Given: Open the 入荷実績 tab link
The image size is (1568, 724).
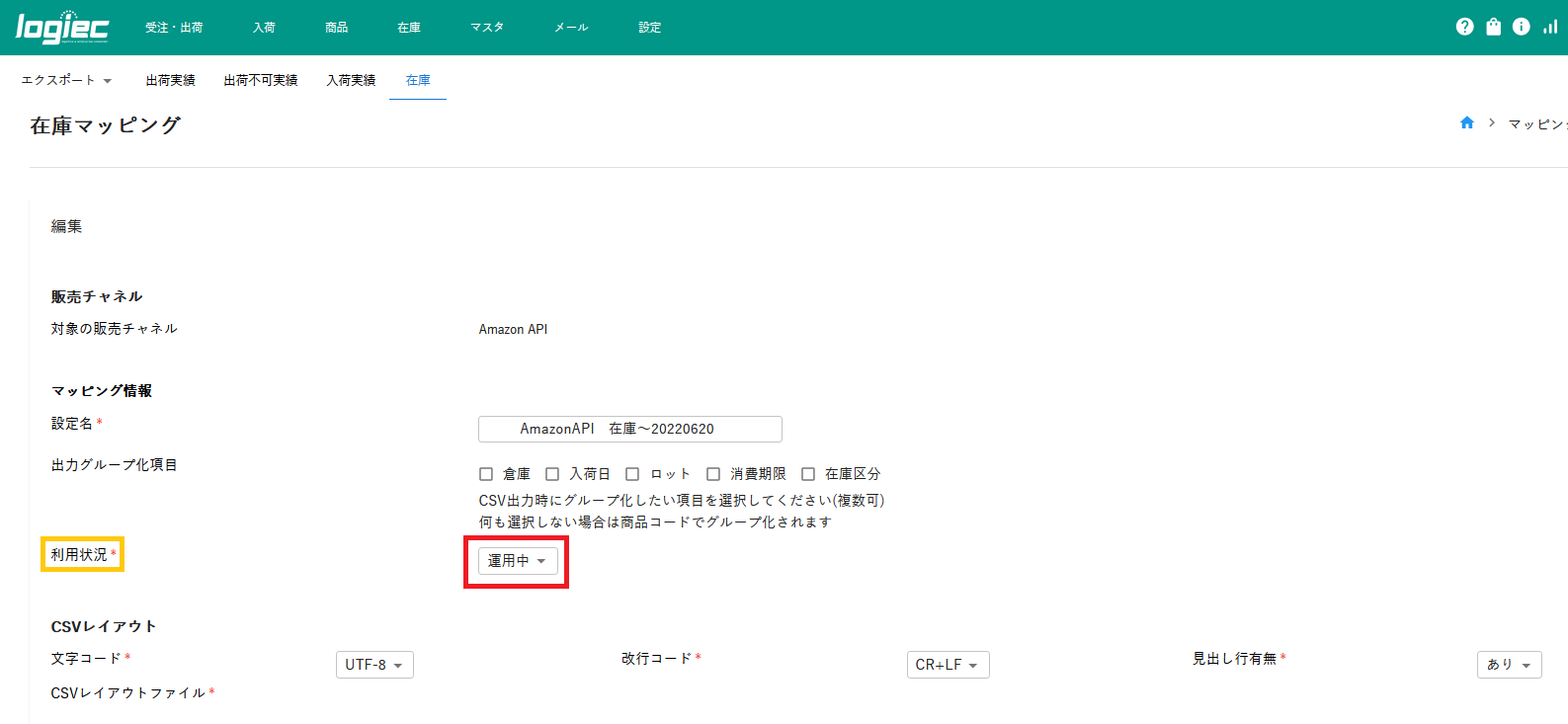Looking at the screenshot, I should tap(351, 80).
